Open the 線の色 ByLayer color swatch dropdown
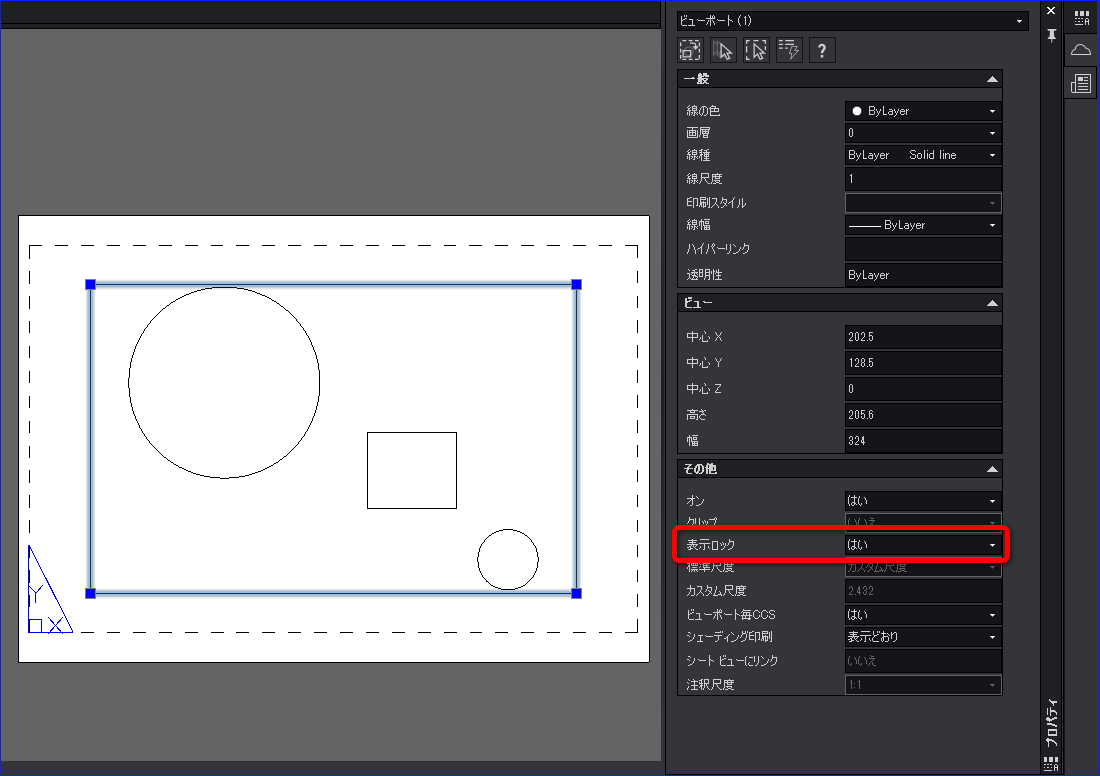Screen dimensions: 1100x776 pos(923,111)
